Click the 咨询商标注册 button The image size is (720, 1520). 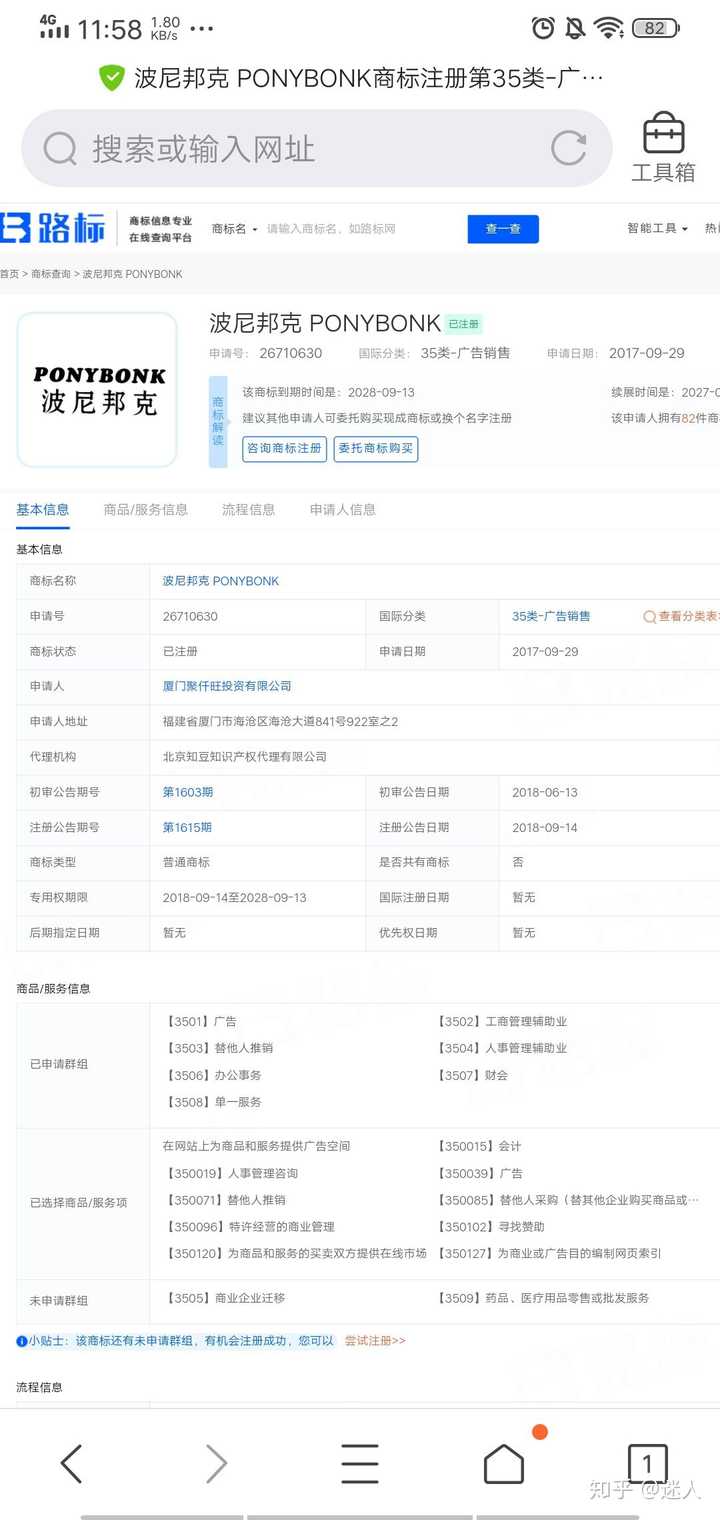coord(284,448)
